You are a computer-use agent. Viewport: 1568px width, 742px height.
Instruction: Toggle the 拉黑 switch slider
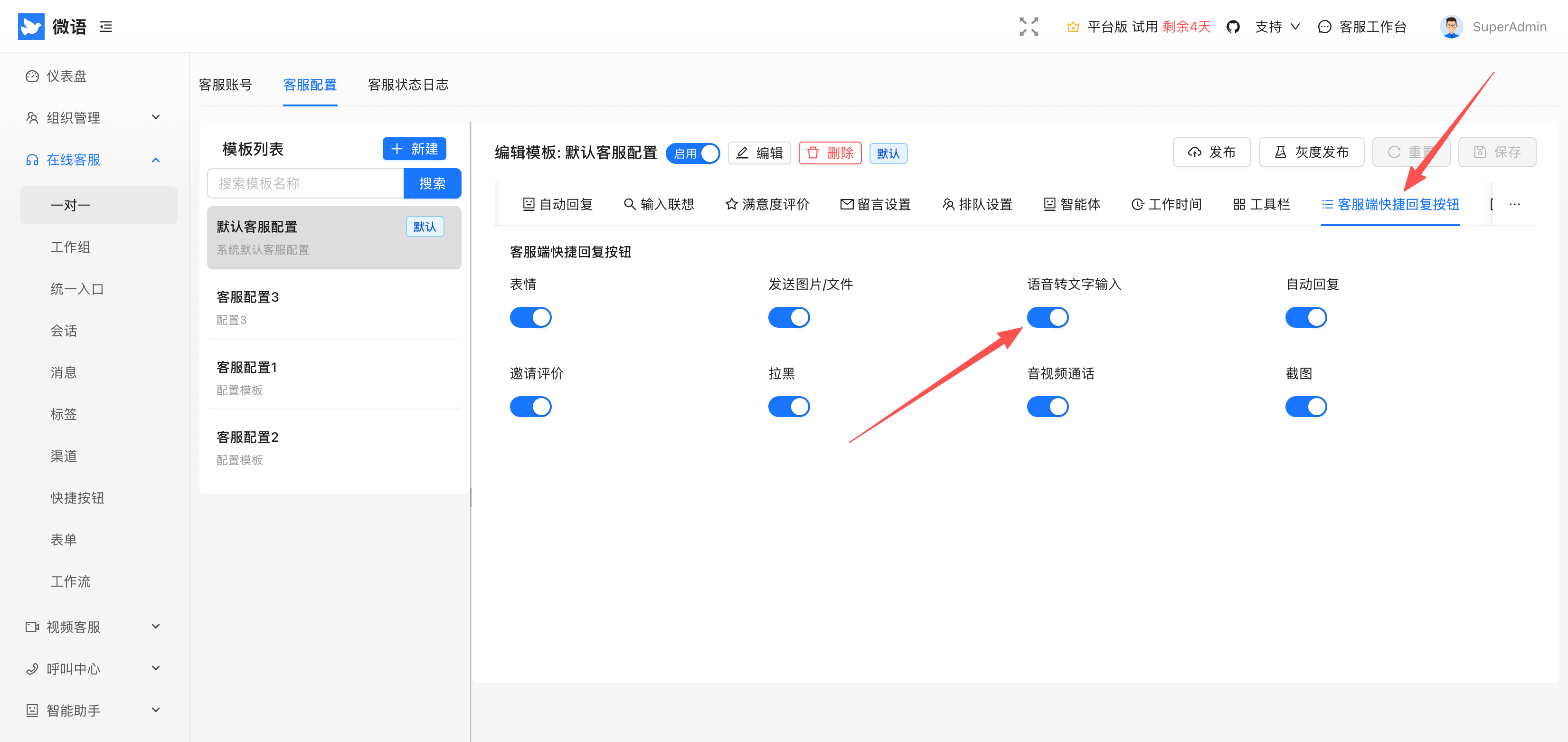click(x=788, y=407)
